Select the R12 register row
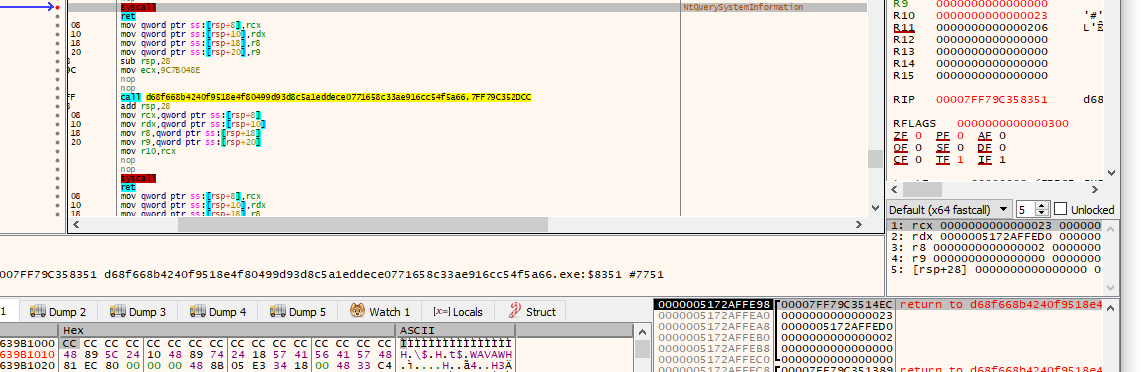Screen dimensions: 1141x372 click(x=971, y=39)
